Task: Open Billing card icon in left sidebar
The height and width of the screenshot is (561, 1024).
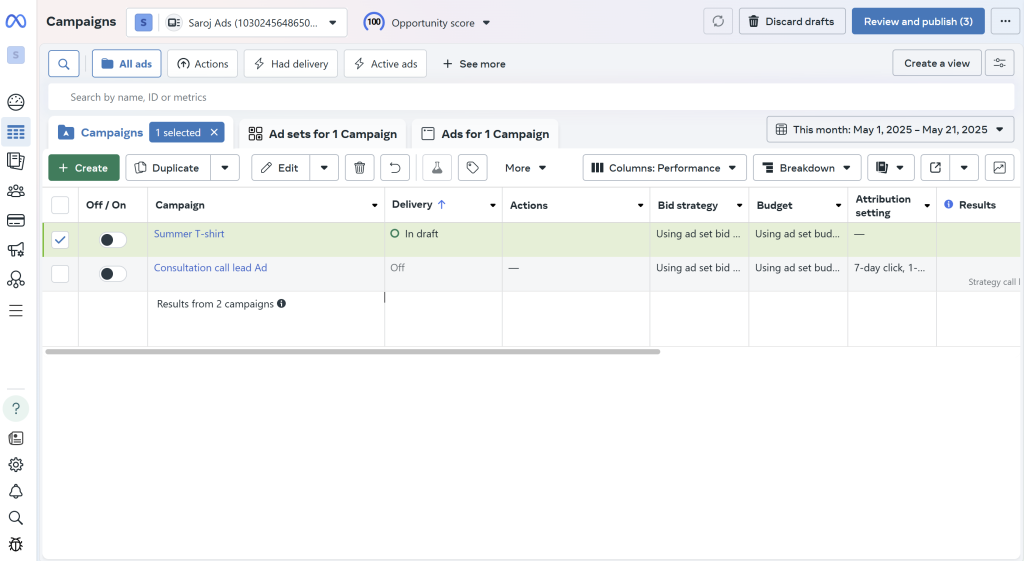Action: click(16, 220)
